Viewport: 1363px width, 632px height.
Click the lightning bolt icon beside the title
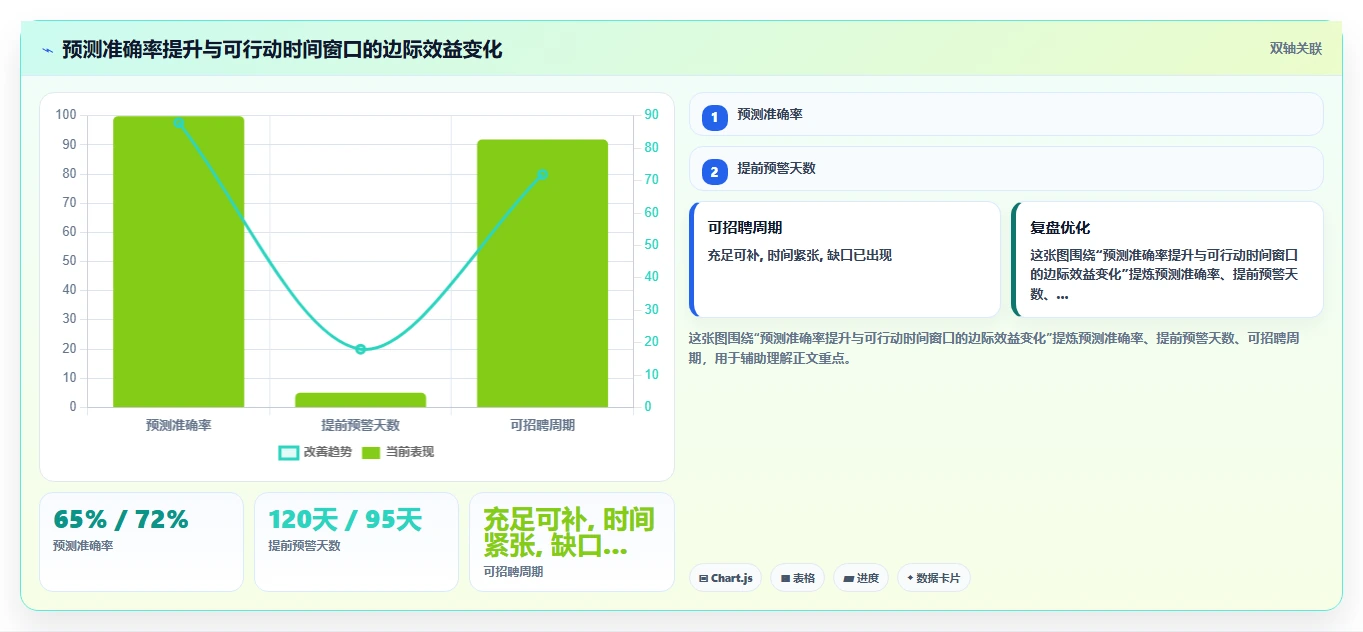(48, 50)
